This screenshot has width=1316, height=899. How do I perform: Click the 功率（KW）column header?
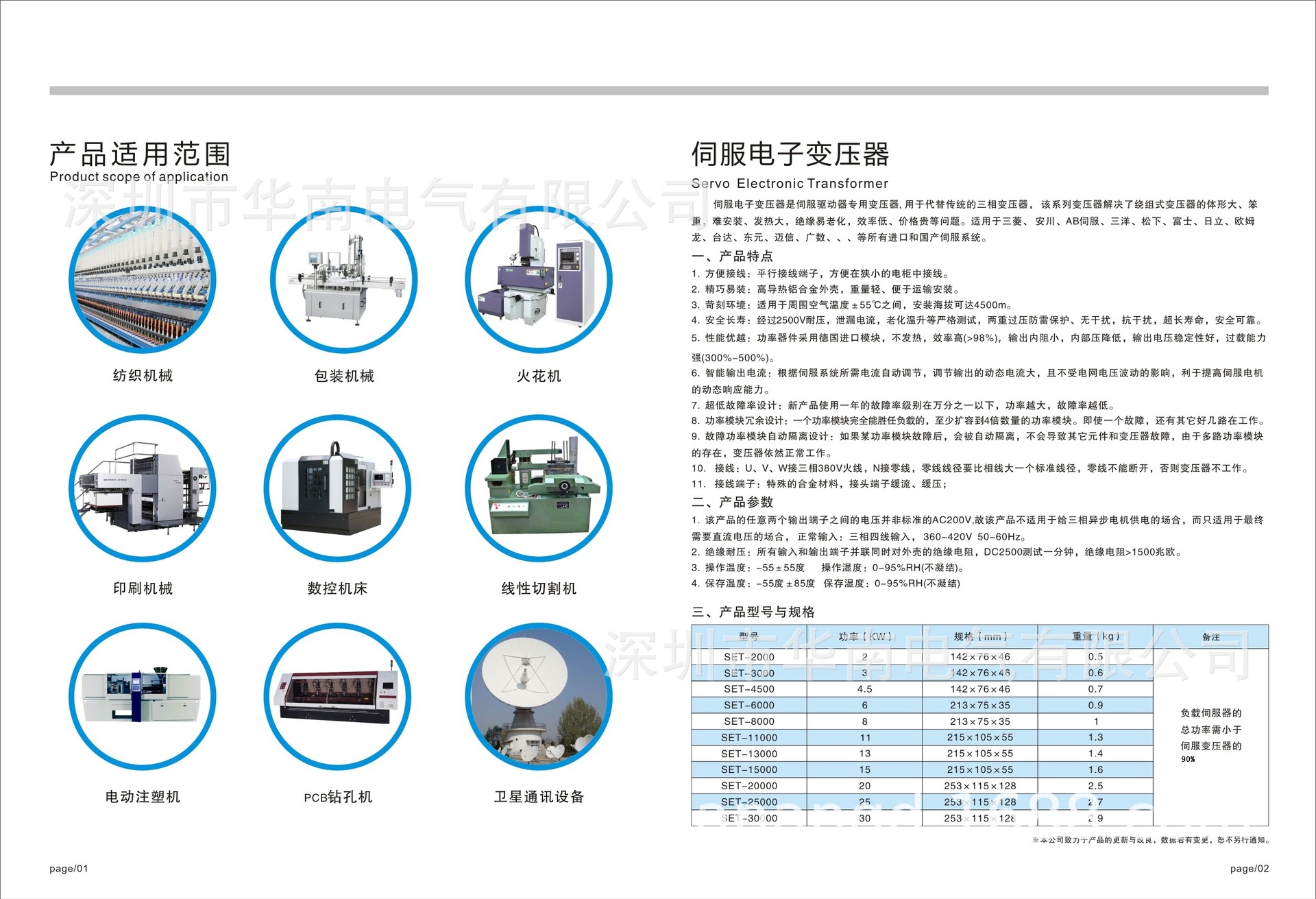point(864,637)
